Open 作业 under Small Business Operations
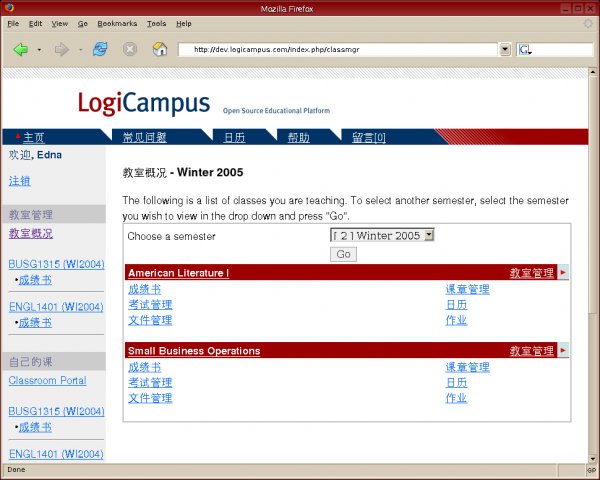 pyautogui.click(x=457, y=398)
